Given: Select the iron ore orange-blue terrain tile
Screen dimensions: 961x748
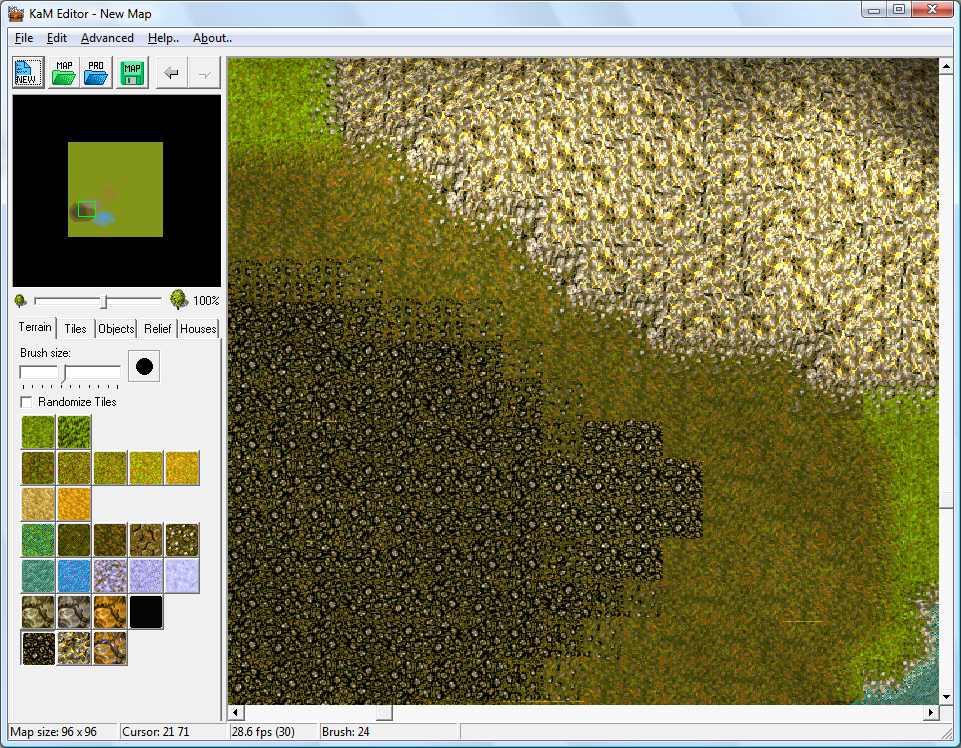Looking at the screenshot, I should [110, 649].
